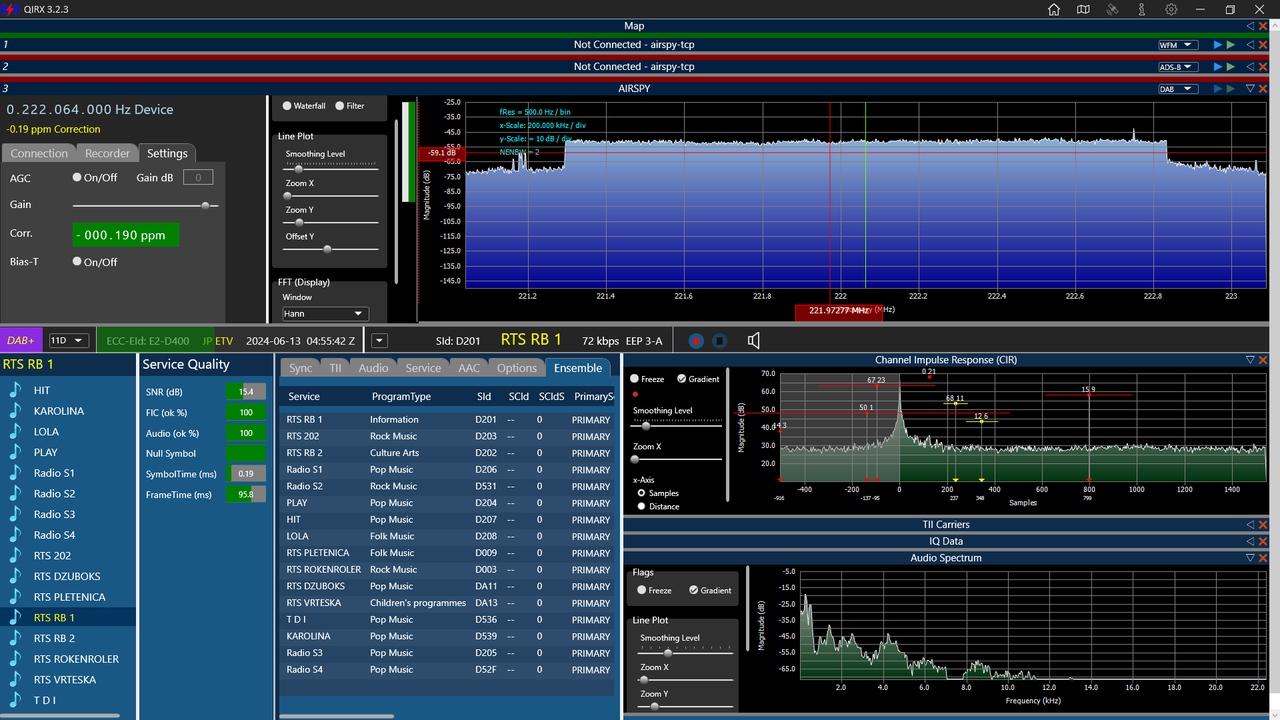
Task: Close the IQ Data panel
Action: 1263,541
